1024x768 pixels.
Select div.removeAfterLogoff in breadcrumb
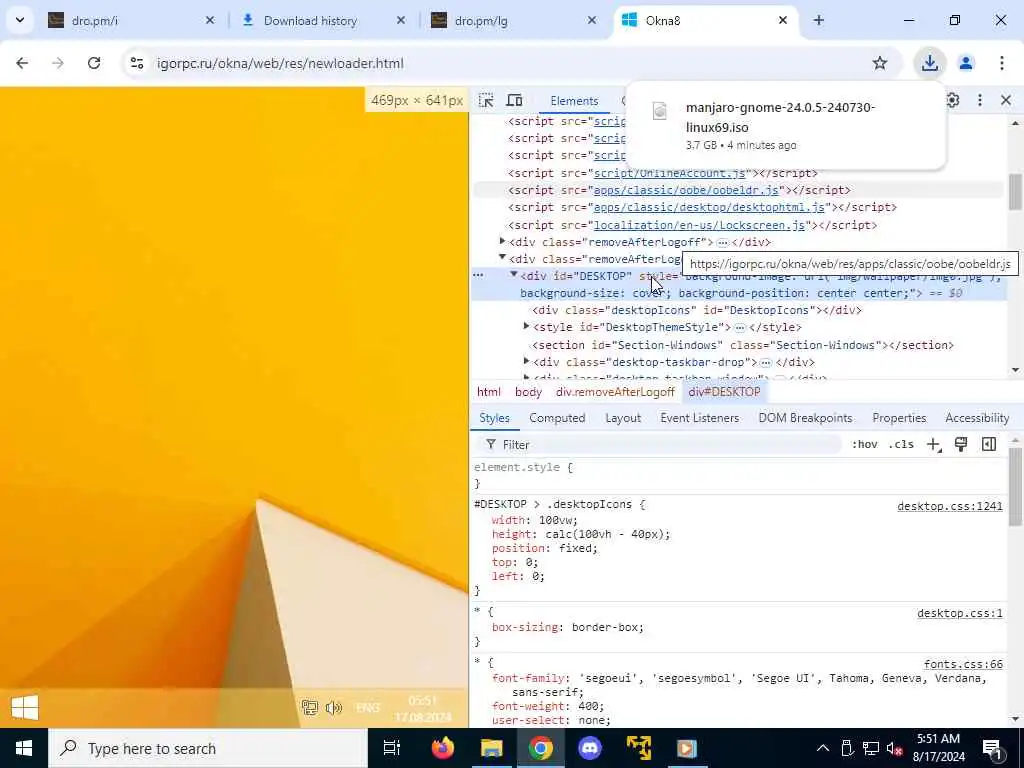click(615, 392)
